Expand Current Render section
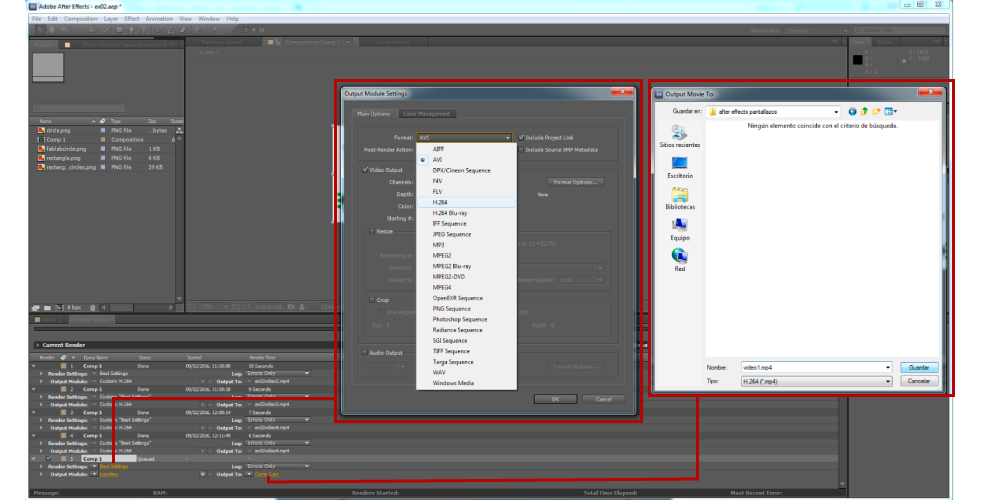Screen dimensions: 1000x500 (x=37, y=345)
